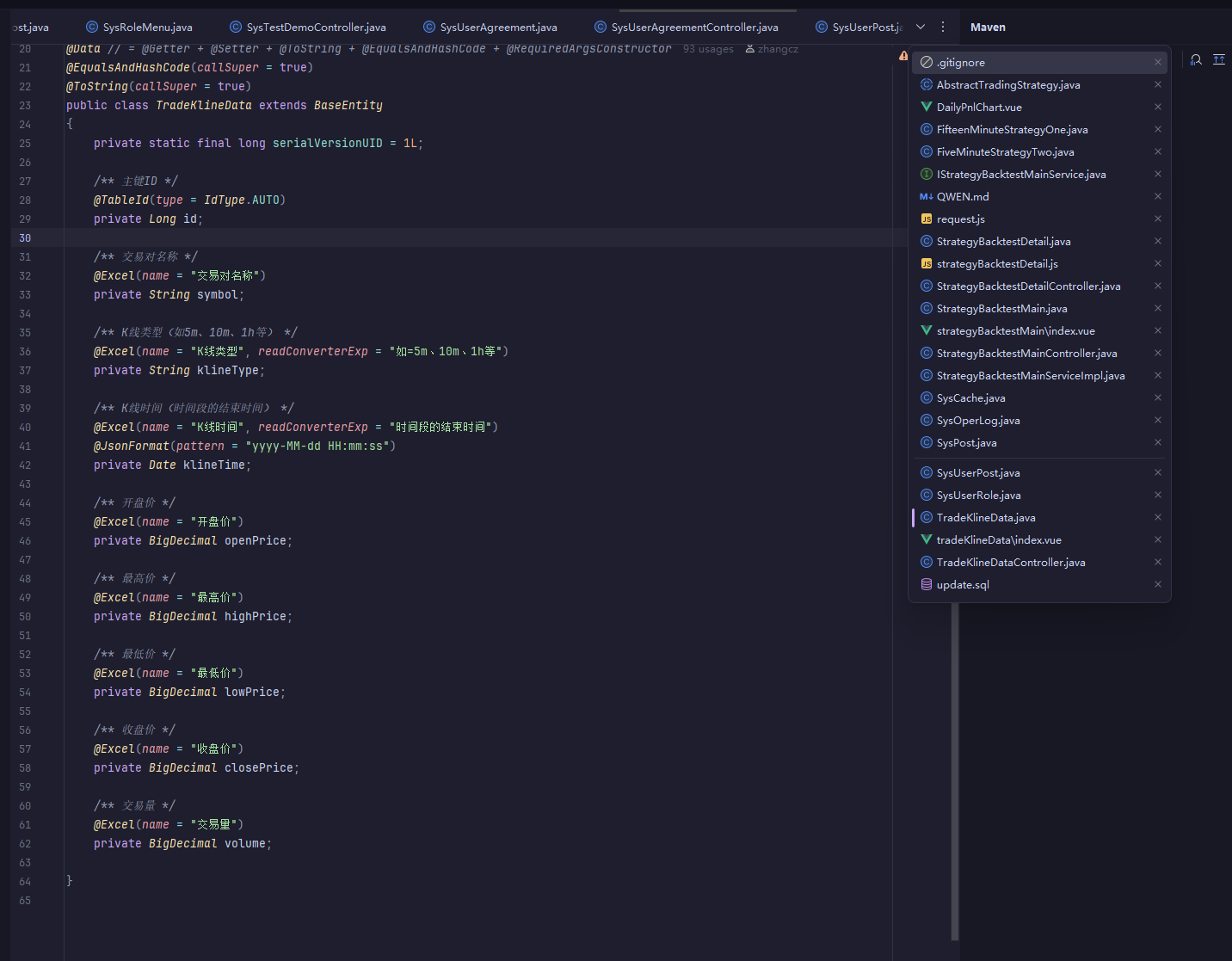
Task: Click interface icon of IStrategyBacktestMainService.java
Action: (927, 175)
